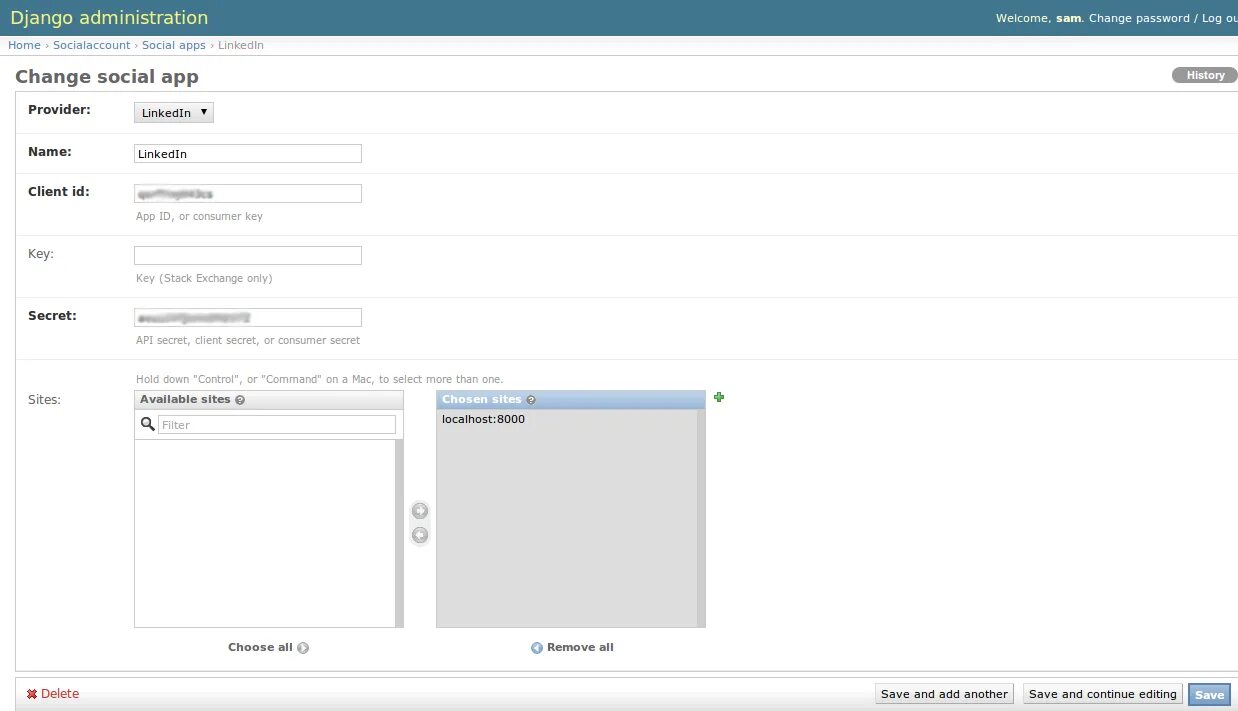Click the Chosen sites help icon
The height and width of the screenshot is (711, 1238).
(531, 400)
